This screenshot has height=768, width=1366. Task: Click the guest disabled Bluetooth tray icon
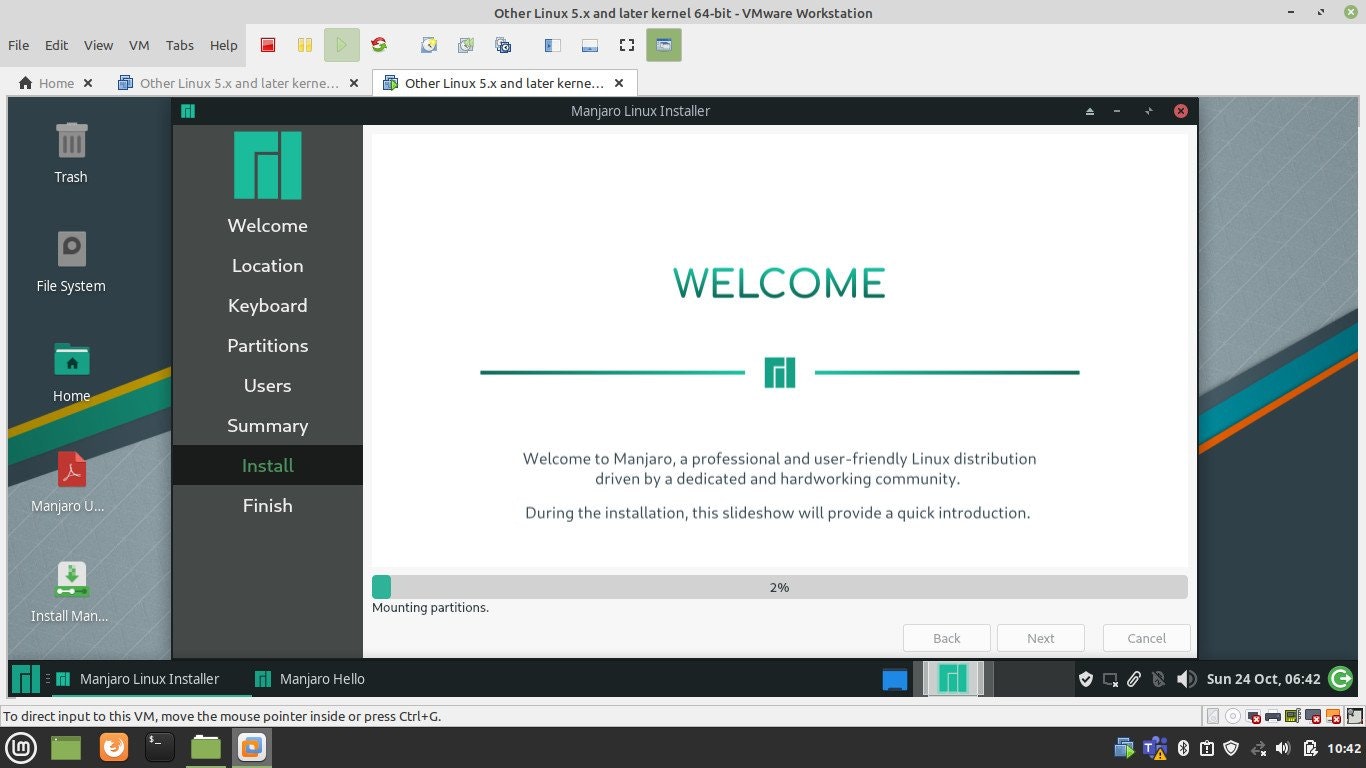click(1158, 679)
